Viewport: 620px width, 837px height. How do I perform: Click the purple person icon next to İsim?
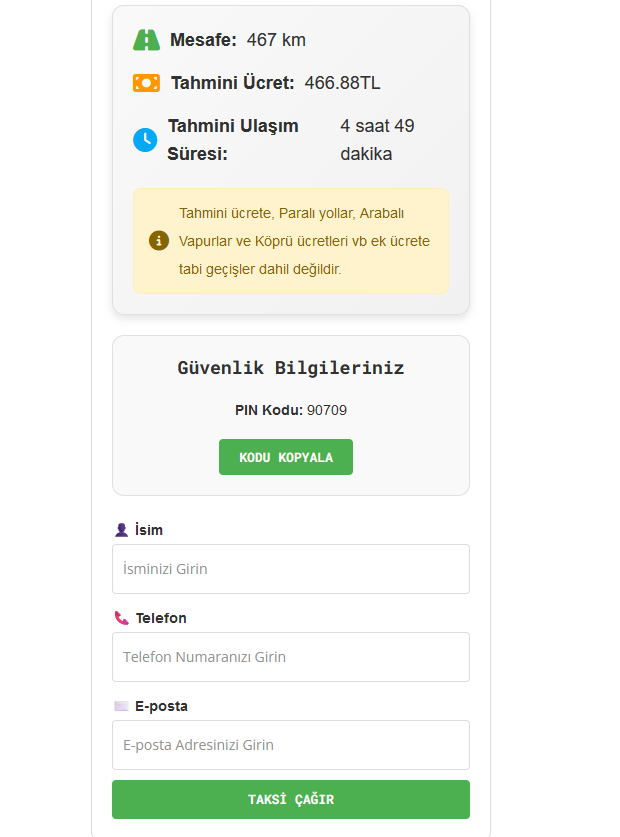pyautogui.click(x=121, y=530)
